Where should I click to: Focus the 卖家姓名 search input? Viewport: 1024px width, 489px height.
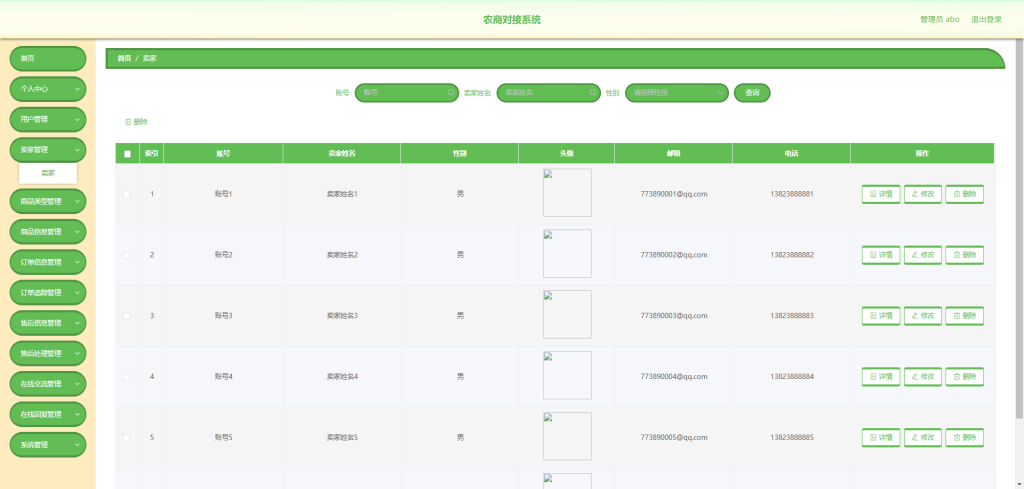548,93
